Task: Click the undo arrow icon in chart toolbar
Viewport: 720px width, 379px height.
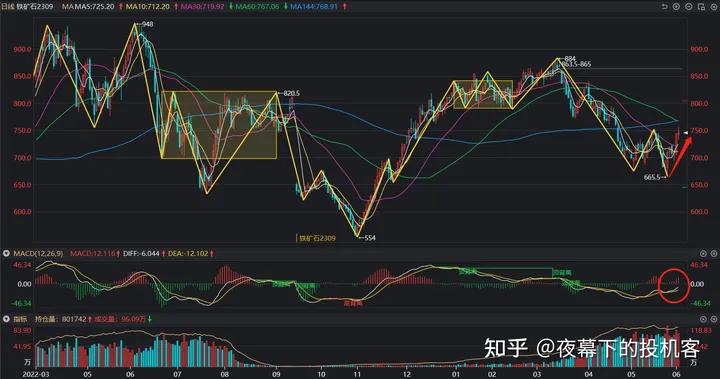Action: 664,6
